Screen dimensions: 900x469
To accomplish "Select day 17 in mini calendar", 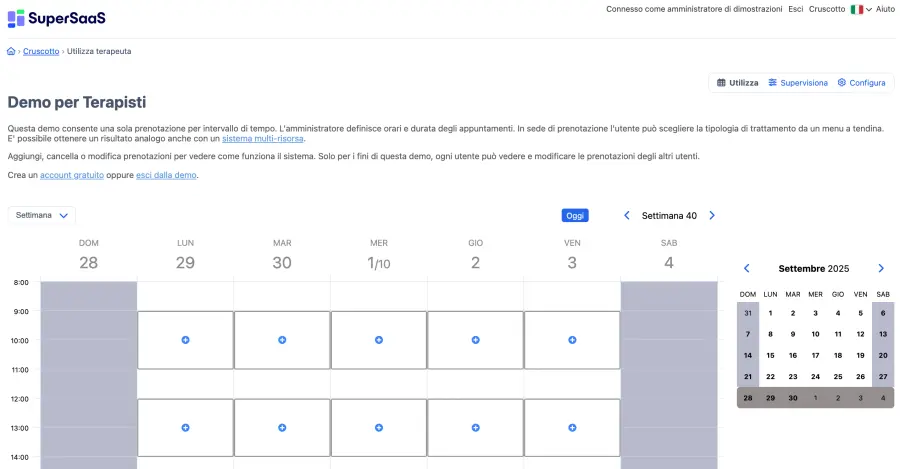I will (x=815, y=355).
